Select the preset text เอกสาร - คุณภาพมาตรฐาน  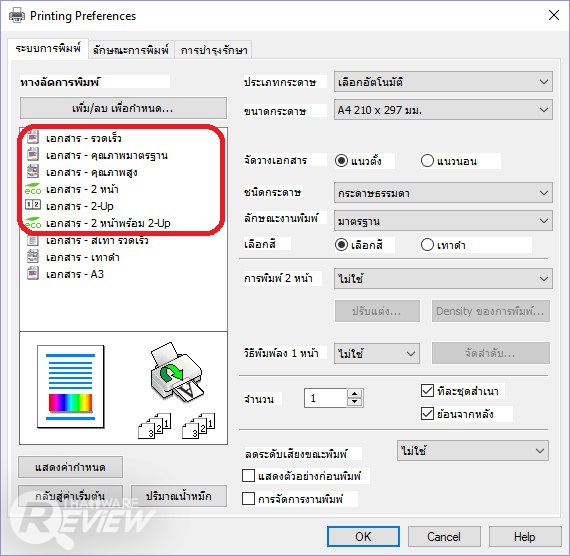click(x=107, y=155)
